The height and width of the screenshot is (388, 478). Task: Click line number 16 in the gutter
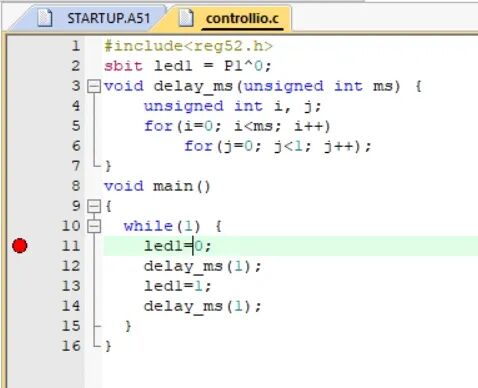71,346
